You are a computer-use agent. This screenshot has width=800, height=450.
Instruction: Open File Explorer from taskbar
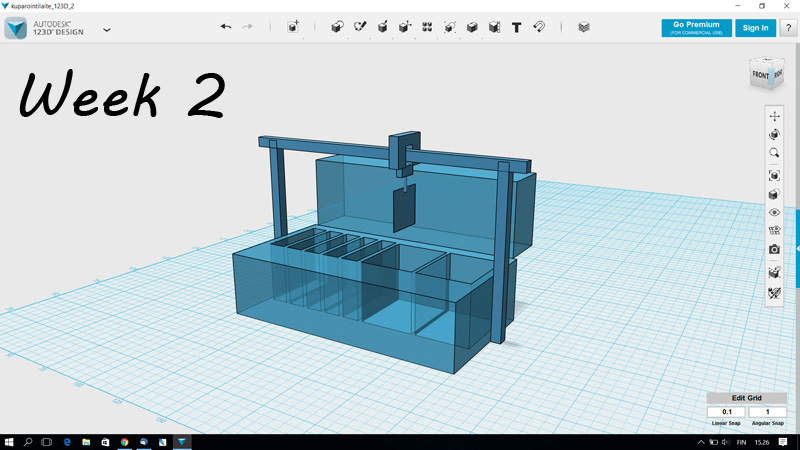[86, 442]
